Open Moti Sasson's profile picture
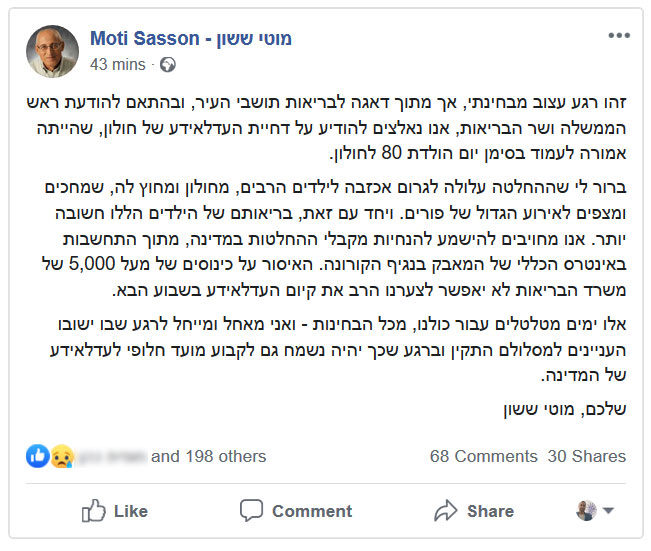 coord(52,51)
